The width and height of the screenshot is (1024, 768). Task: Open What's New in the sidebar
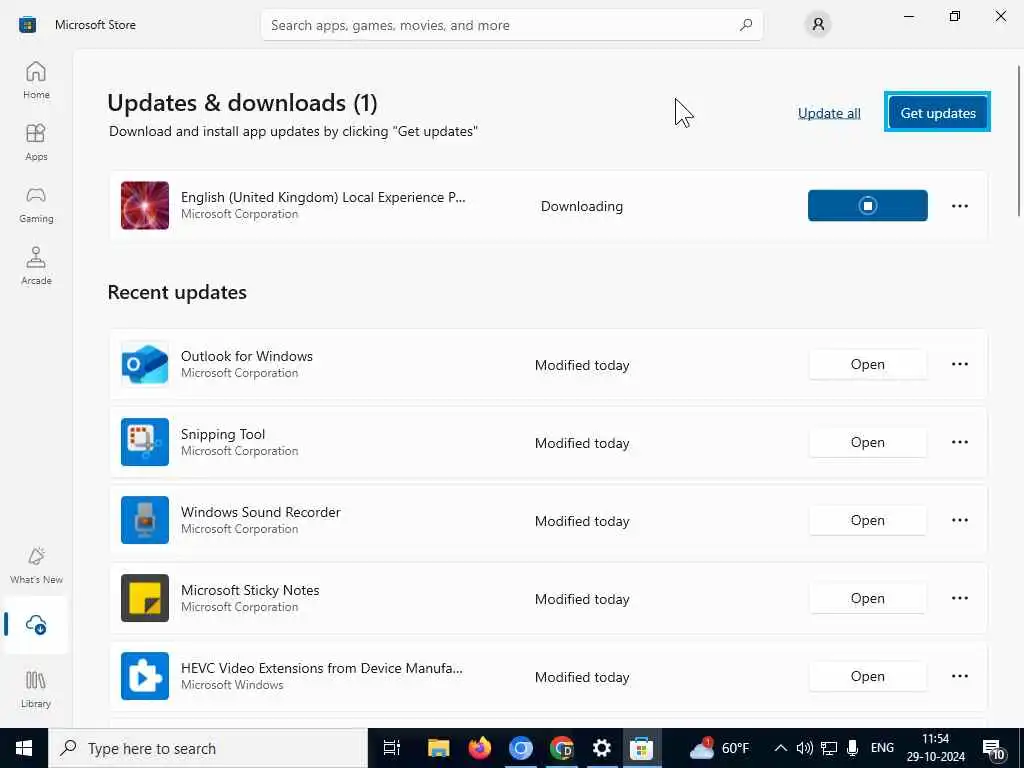(36, 565)
